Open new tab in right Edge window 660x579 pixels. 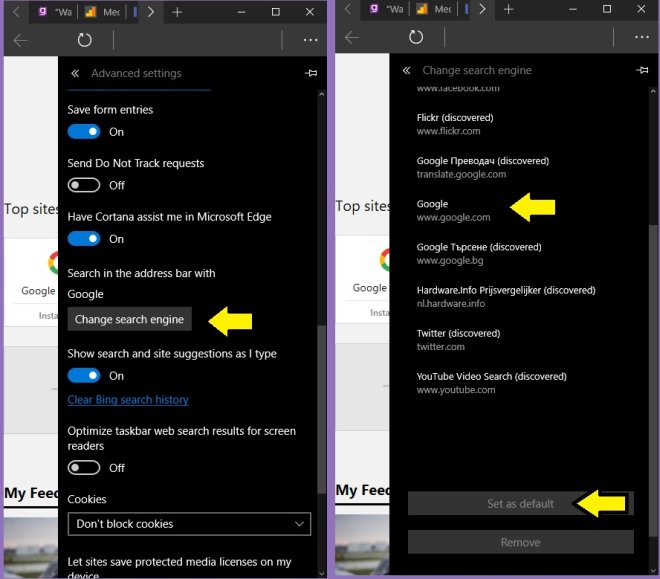coord(508,9)
